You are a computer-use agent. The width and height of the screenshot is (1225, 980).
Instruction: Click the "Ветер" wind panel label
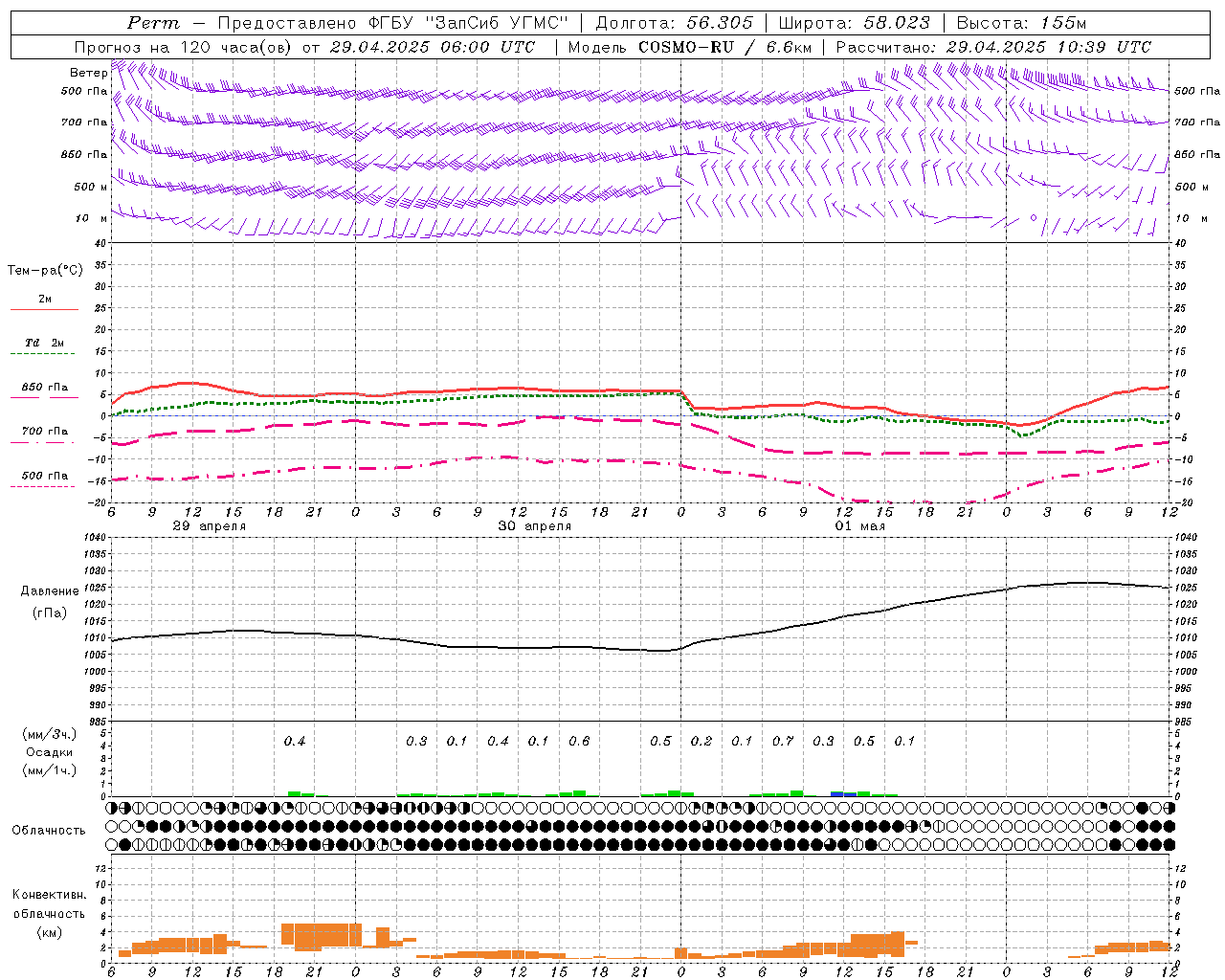(x=88, y=73)
